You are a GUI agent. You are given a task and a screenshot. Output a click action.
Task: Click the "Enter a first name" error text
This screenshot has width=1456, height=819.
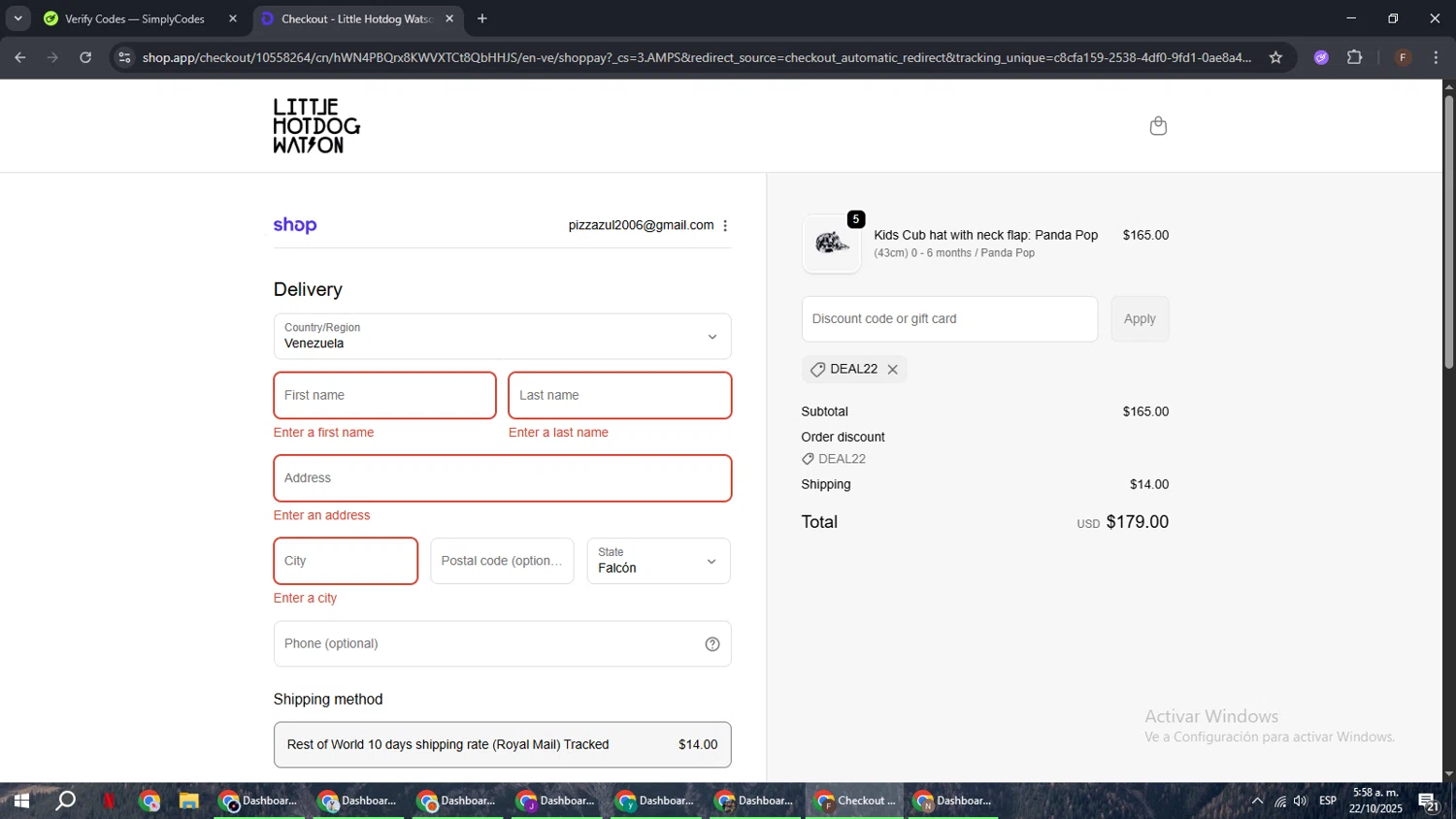(x=323, y=433)
